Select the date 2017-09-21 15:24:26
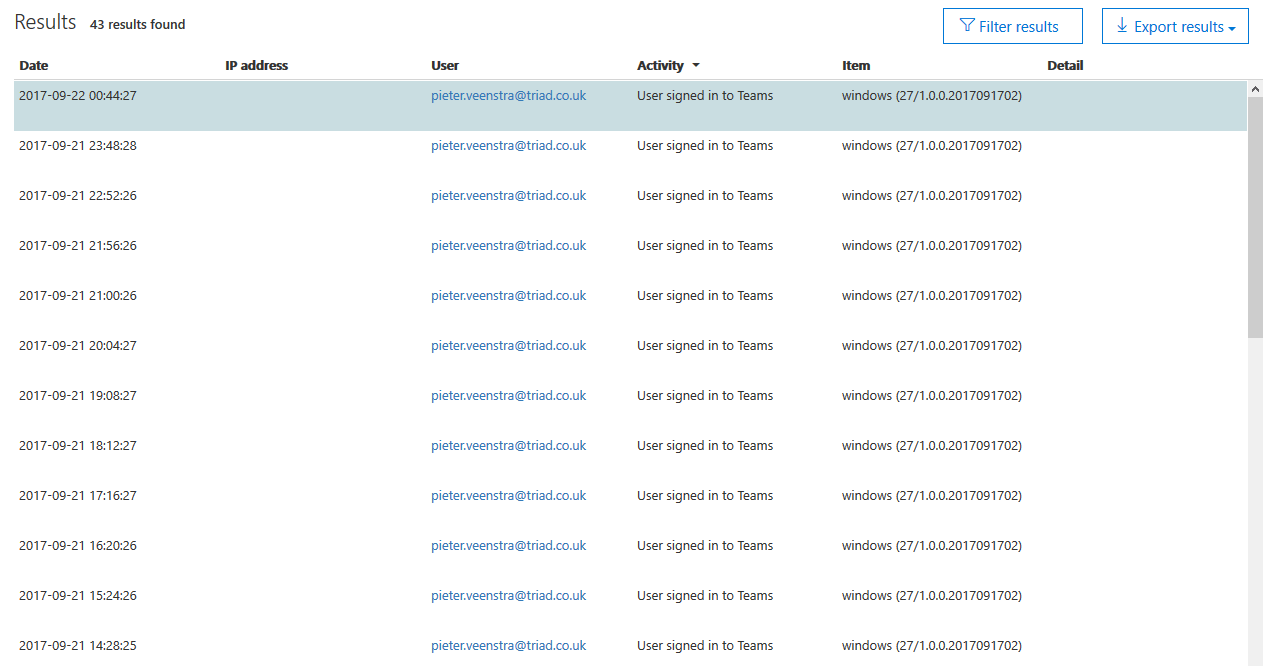The width and height of the screenshot is (1263, 666). pos(78,596)
